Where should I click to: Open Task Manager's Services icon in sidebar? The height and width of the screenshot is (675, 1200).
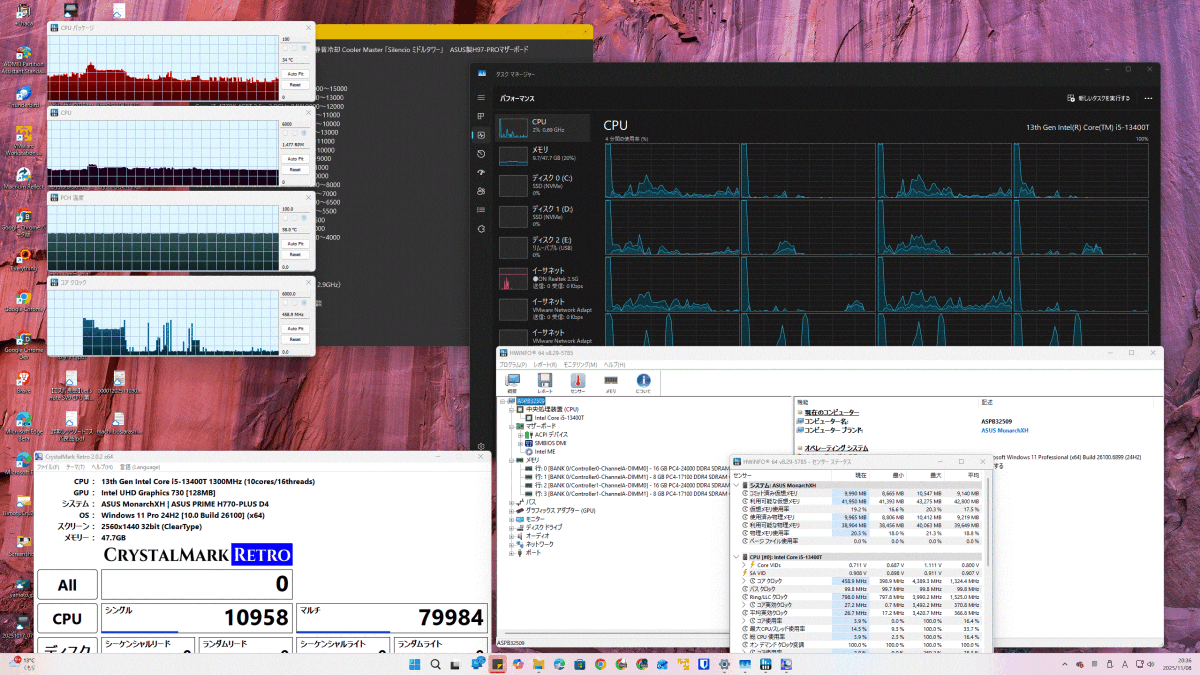click(481, 229)
